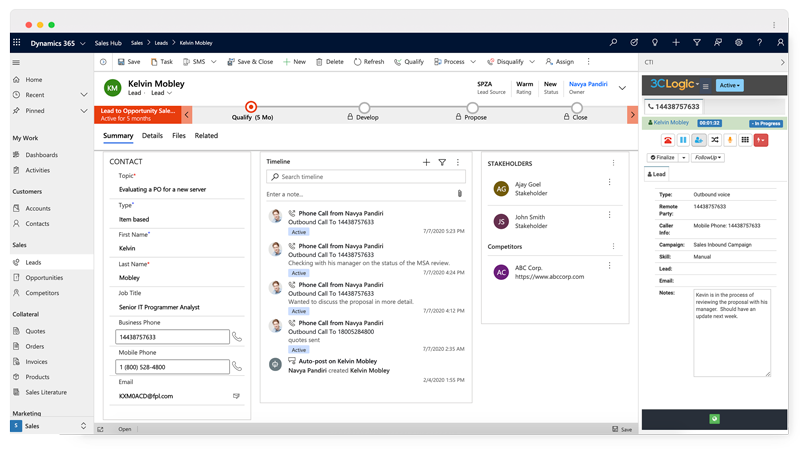800x449 pixels.
Task: Open the Active status dropdown in 3CLogic
Action: tap(730, 85)
